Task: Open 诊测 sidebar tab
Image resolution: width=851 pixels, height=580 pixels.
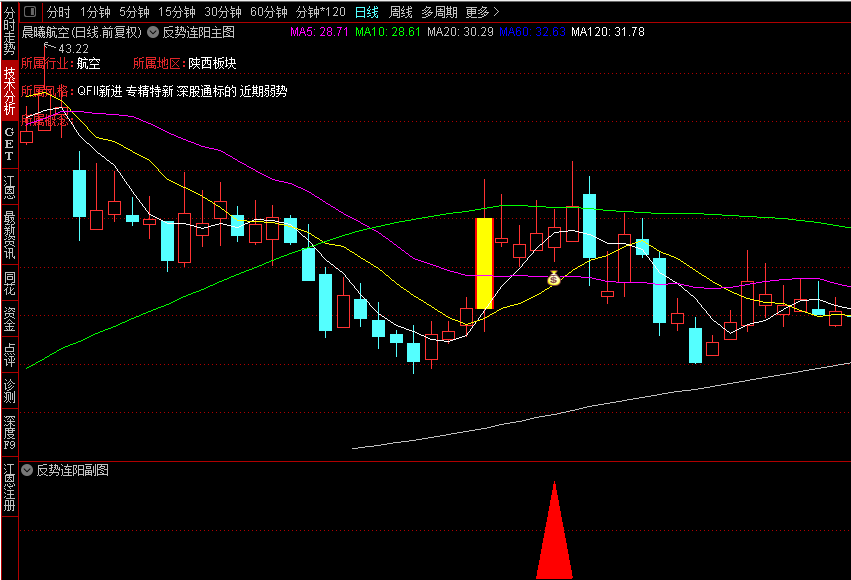Action: point(9,391)
